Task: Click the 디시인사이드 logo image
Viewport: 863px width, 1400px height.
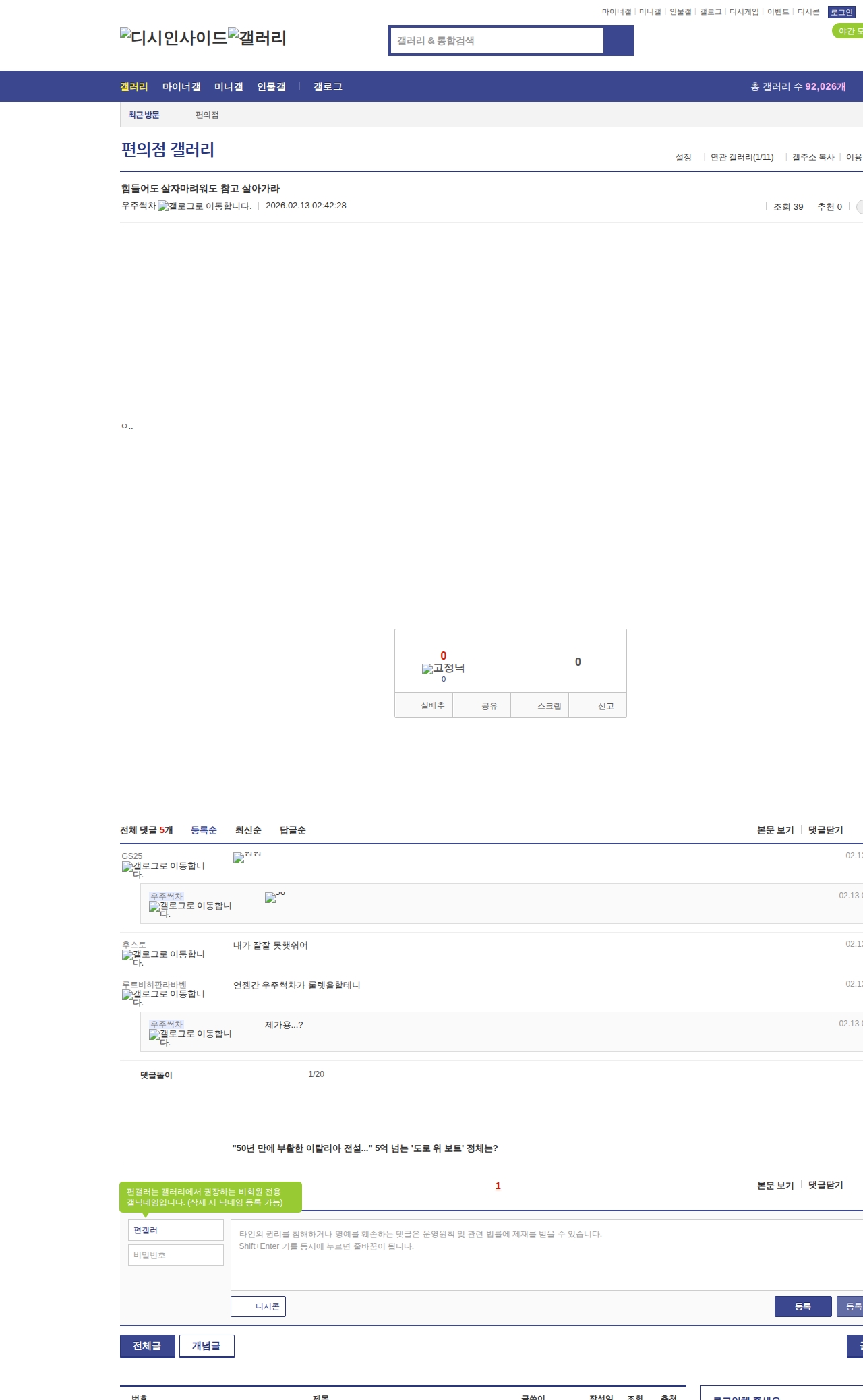Action: click(x=173, y=38)
